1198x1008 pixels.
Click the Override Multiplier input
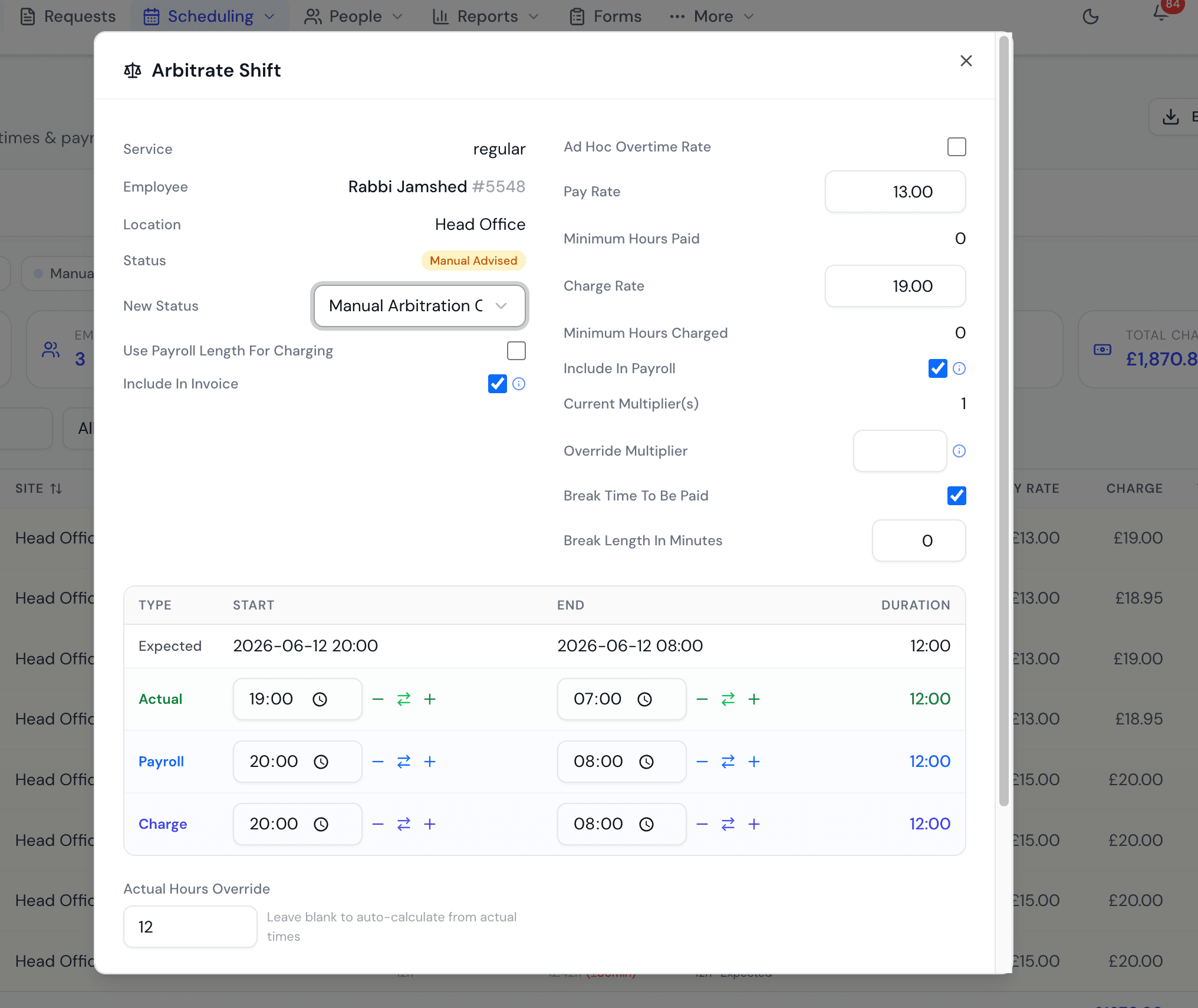click(x=900, y=451)
